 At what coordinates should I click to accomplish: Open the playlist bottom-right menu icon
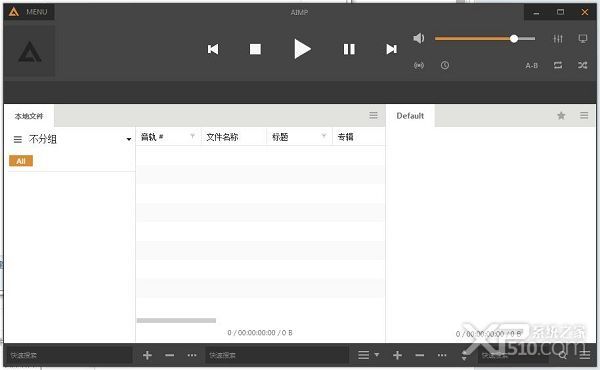pyautogui.click(x=585, y=355)
